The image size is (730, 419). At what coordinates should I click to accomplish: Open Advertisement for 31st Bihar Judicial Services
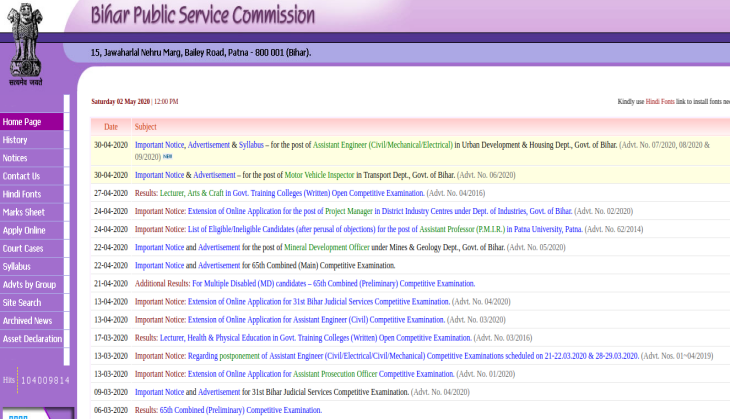[x=219, y=392]
